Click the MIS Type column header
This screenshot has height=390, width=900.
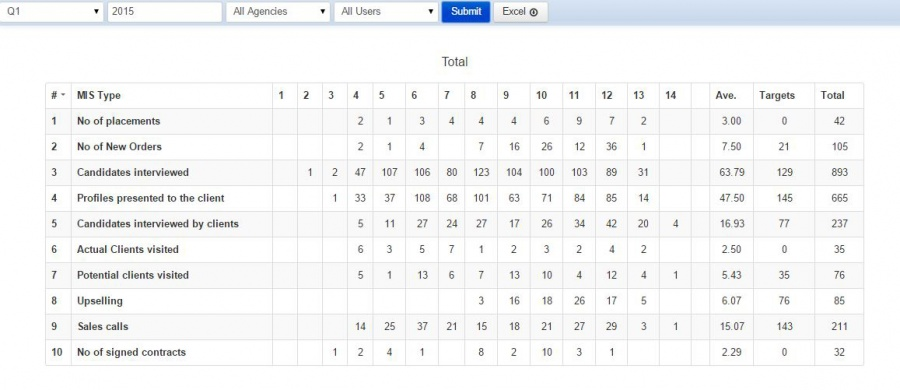coord(99,95)
